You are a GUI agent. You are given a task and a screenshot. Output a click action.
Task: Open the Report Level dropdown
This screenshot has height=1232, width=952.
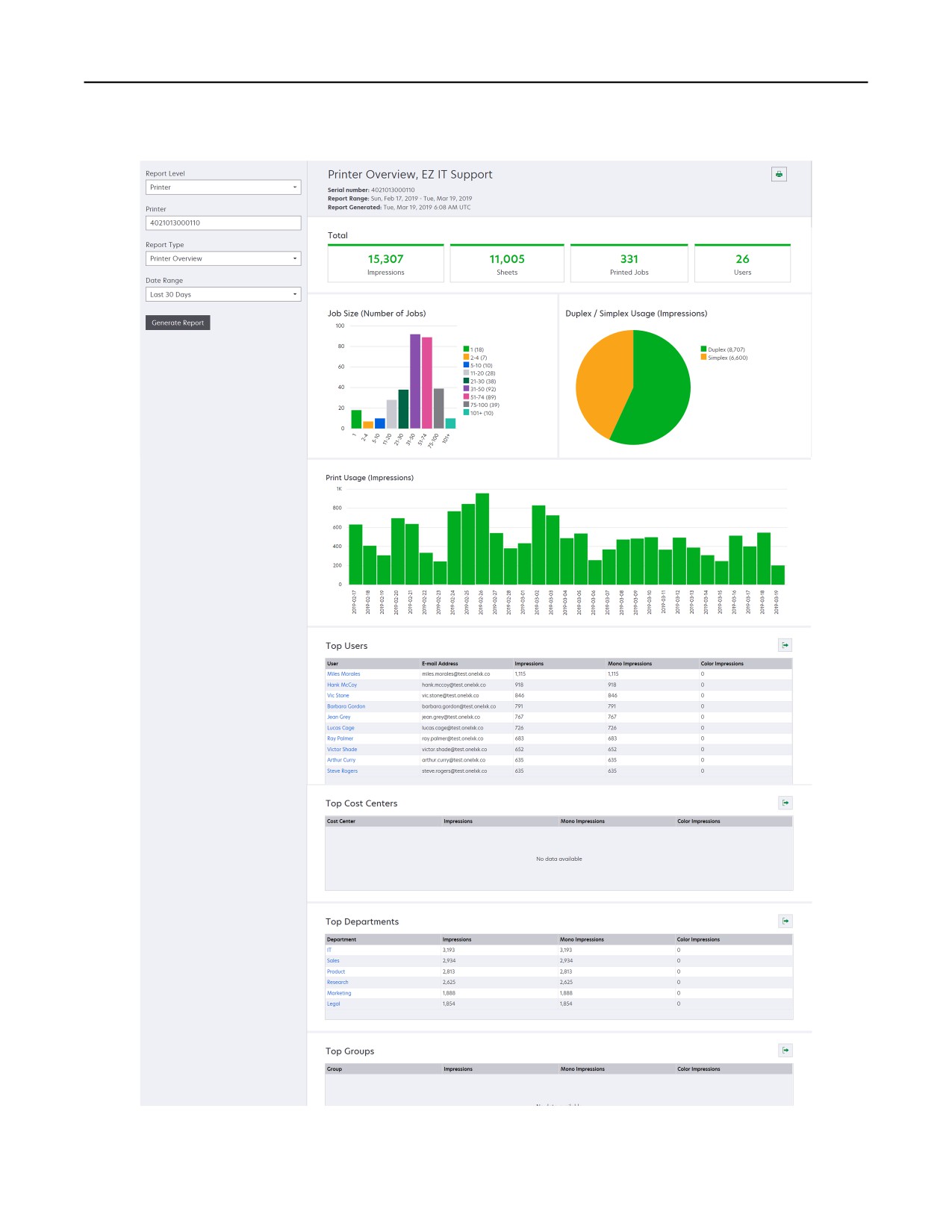(223, 187)
